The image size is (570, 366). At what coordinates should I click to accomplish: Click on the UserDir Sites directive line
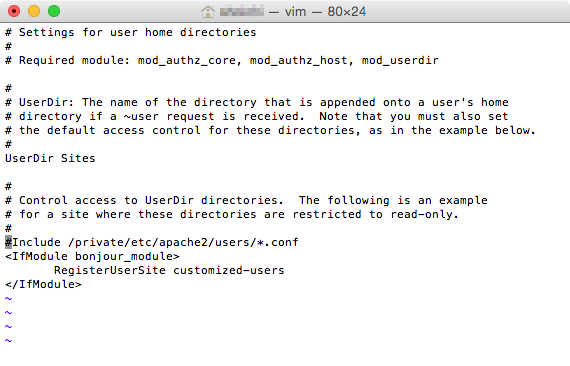tap(50, 158)
